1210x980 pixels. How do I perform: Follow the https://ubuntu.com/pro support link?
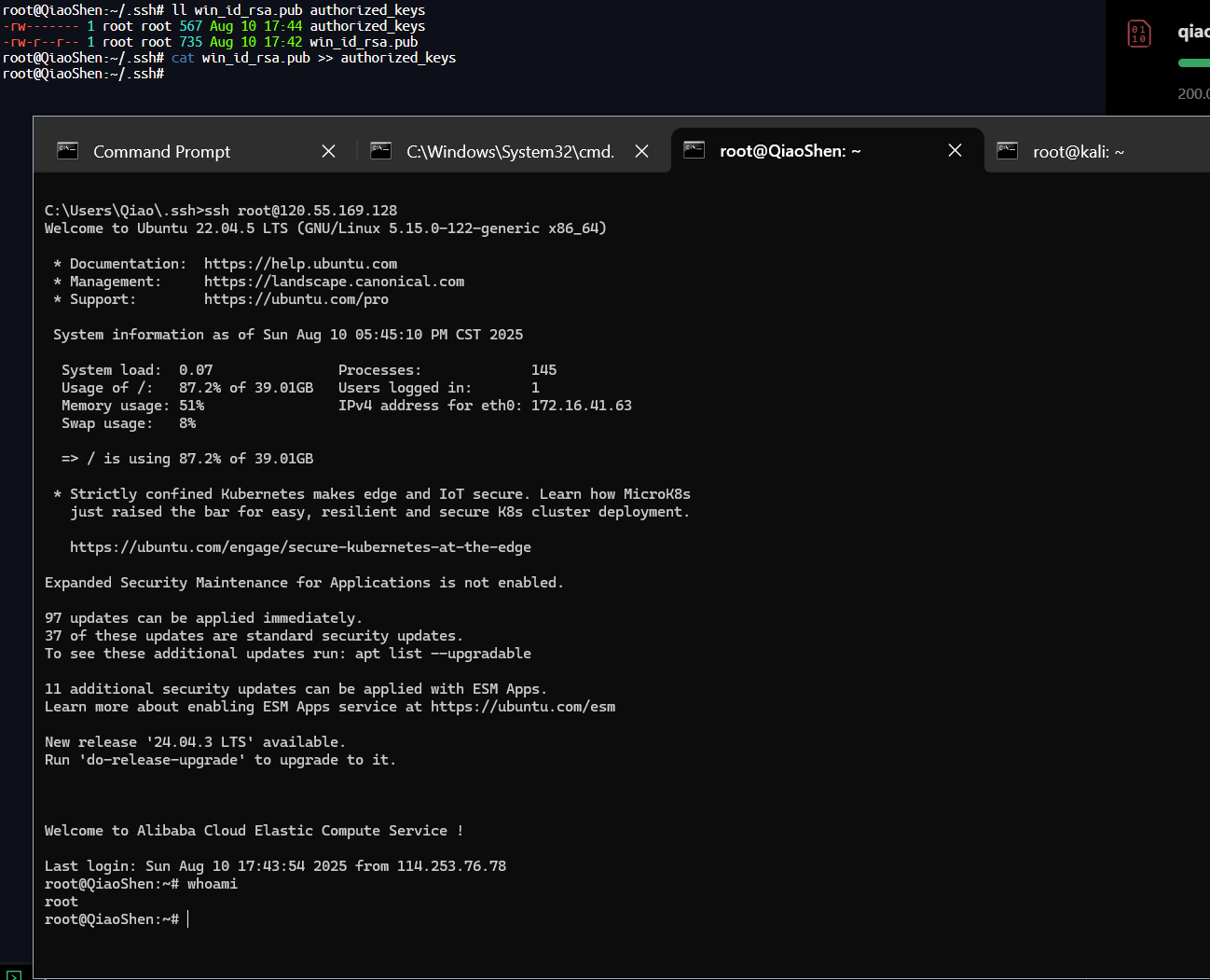coord(296,299)
